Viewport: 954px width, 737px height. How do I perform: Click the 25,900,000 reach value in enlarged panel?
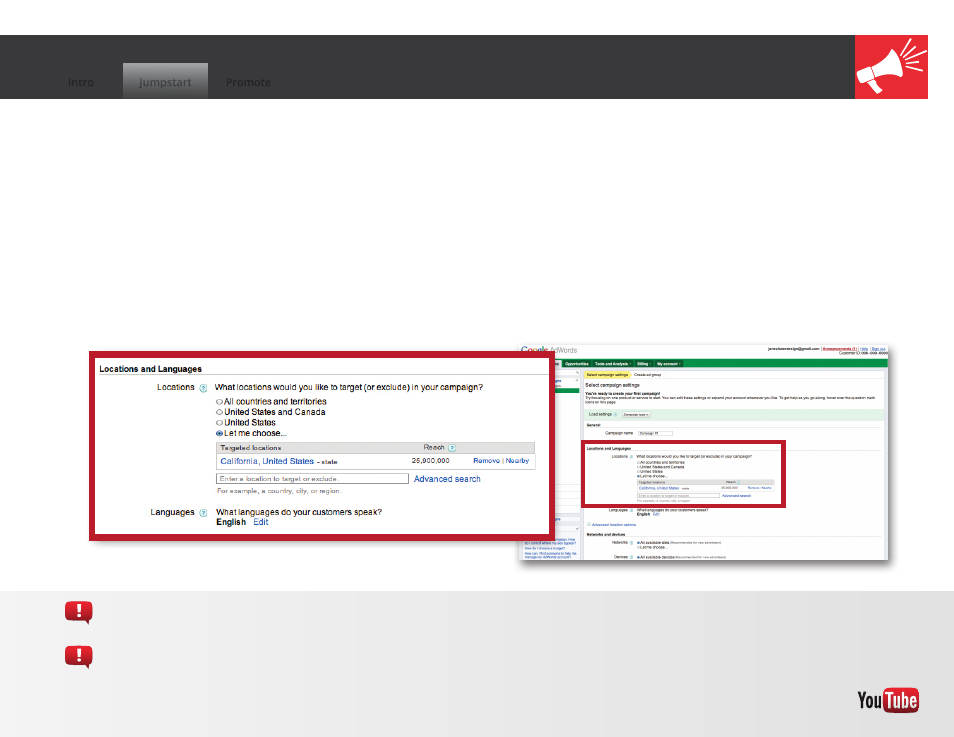pyautogui.click(x=430, y=461)
